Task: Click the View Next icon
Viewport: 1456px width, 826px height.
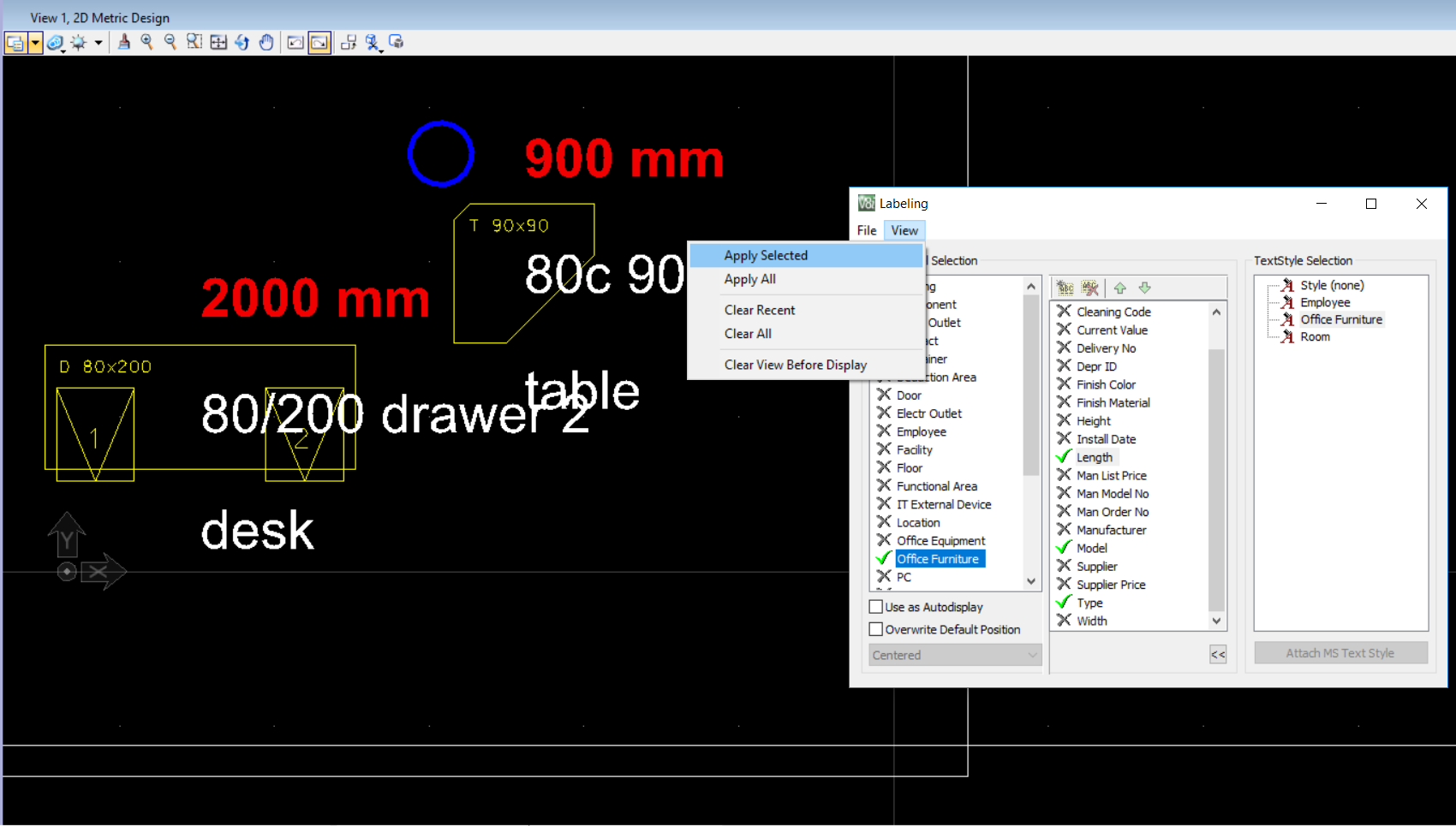Action: (319, 42)
